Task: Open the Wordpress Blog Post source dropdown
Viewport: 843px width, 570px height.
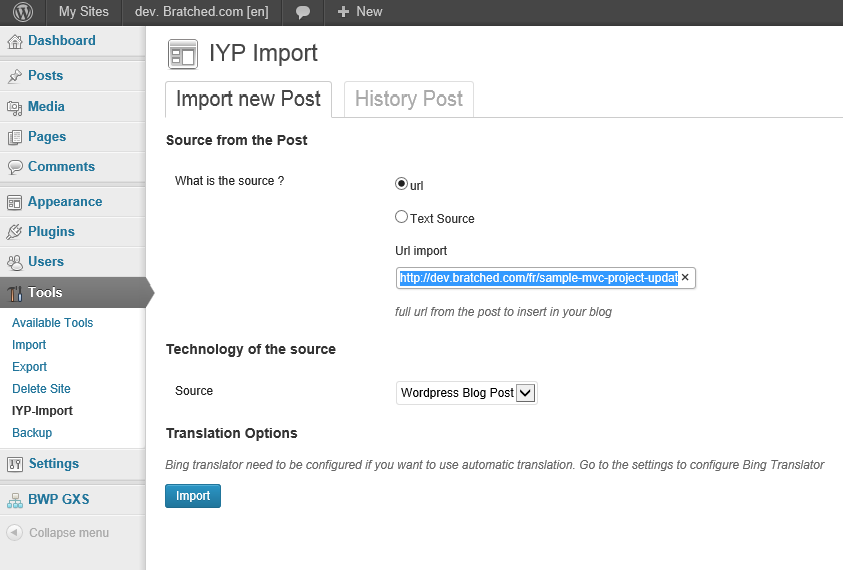Action: 466,393
